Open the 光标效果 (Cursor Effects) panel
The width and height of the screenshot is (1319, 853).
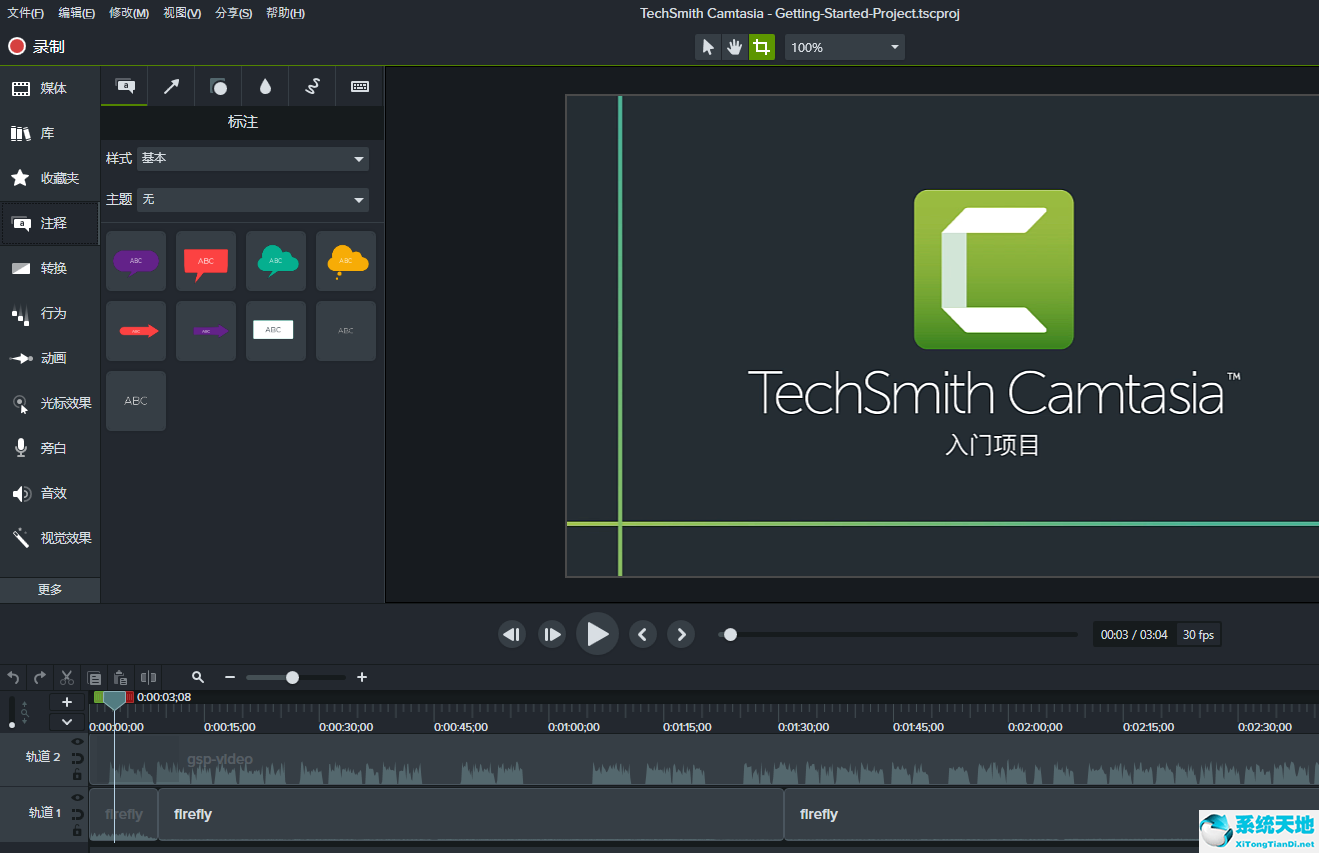pos(50,404)
